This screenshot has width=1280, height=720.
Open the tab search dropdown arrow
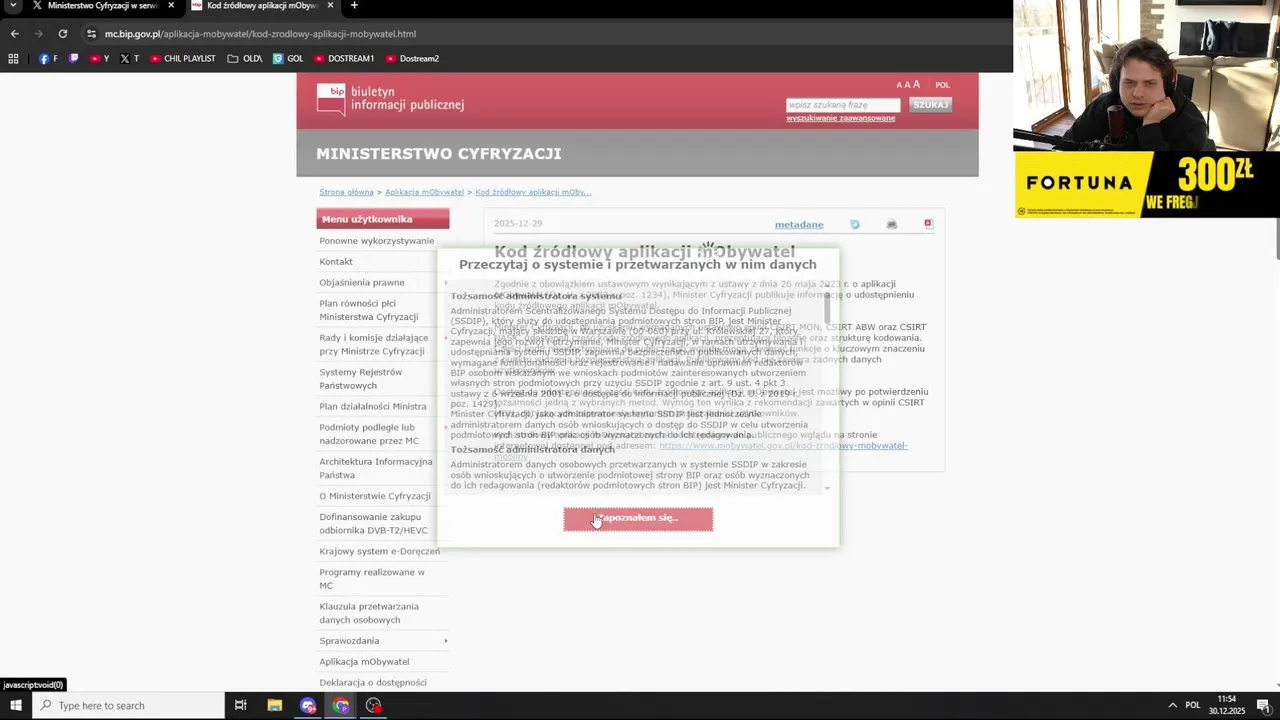click(x=12, y=6)
